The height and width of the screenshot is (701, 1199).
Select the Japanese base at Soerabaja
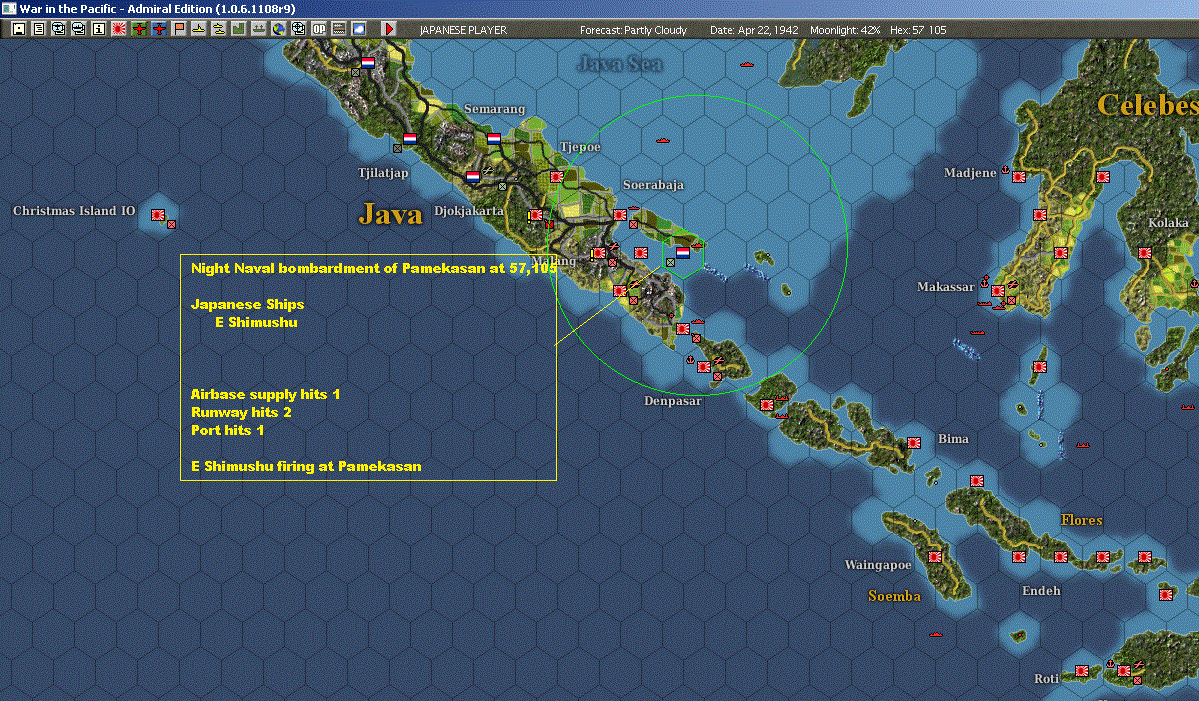click(619, 216)
